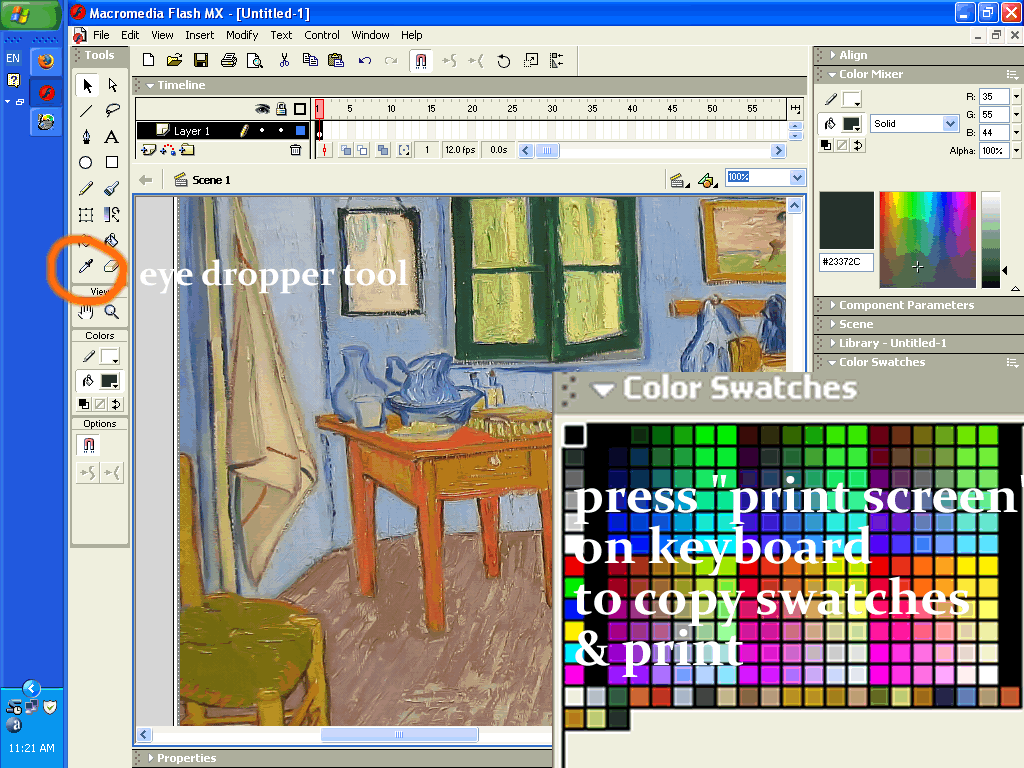Screen dimensions: 1024x768
Task: Click the Edit Symbols button
Action: 707,180
